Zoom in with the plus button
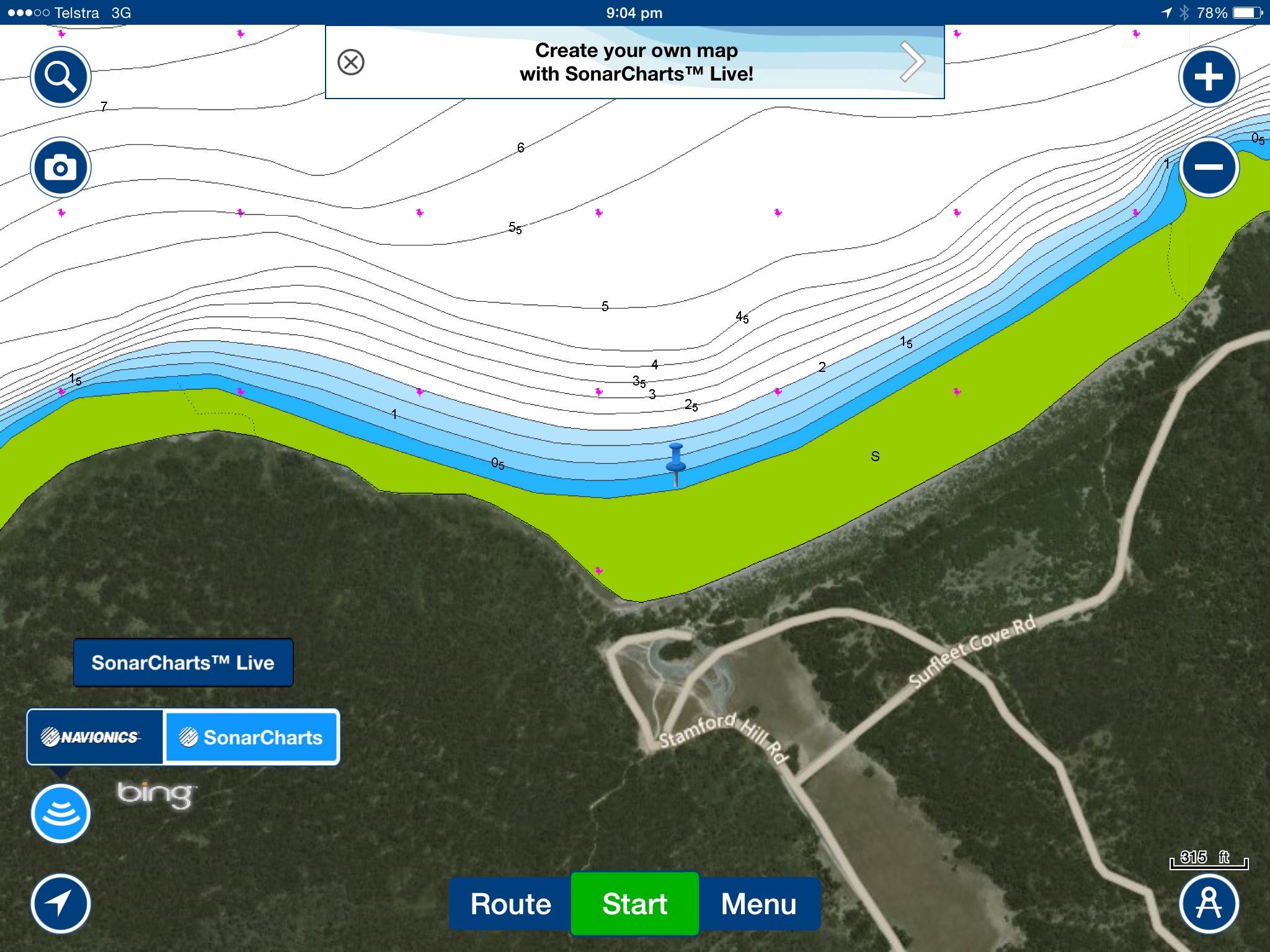Screen dimensions: 1270x952 1209,77
